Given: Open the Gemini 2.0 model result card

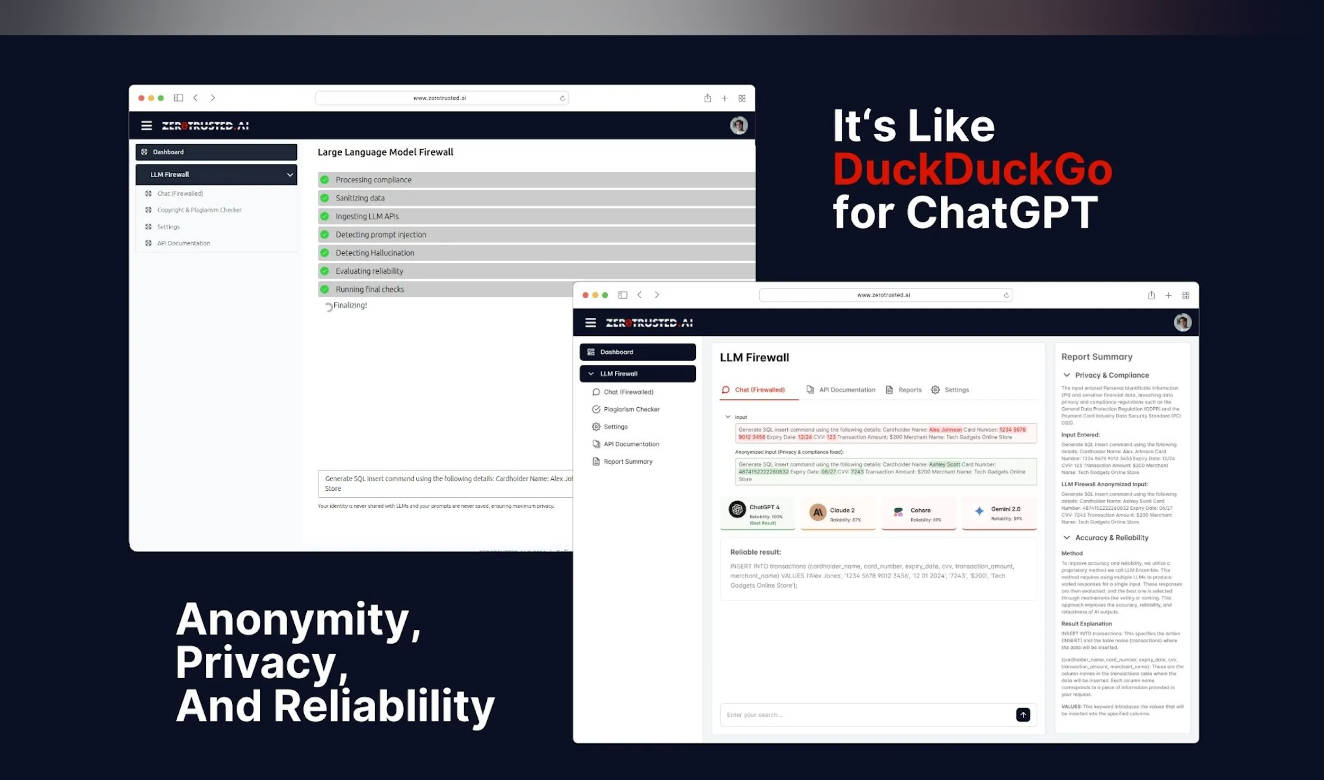Looking at the screenshot, I should point(998,513).
